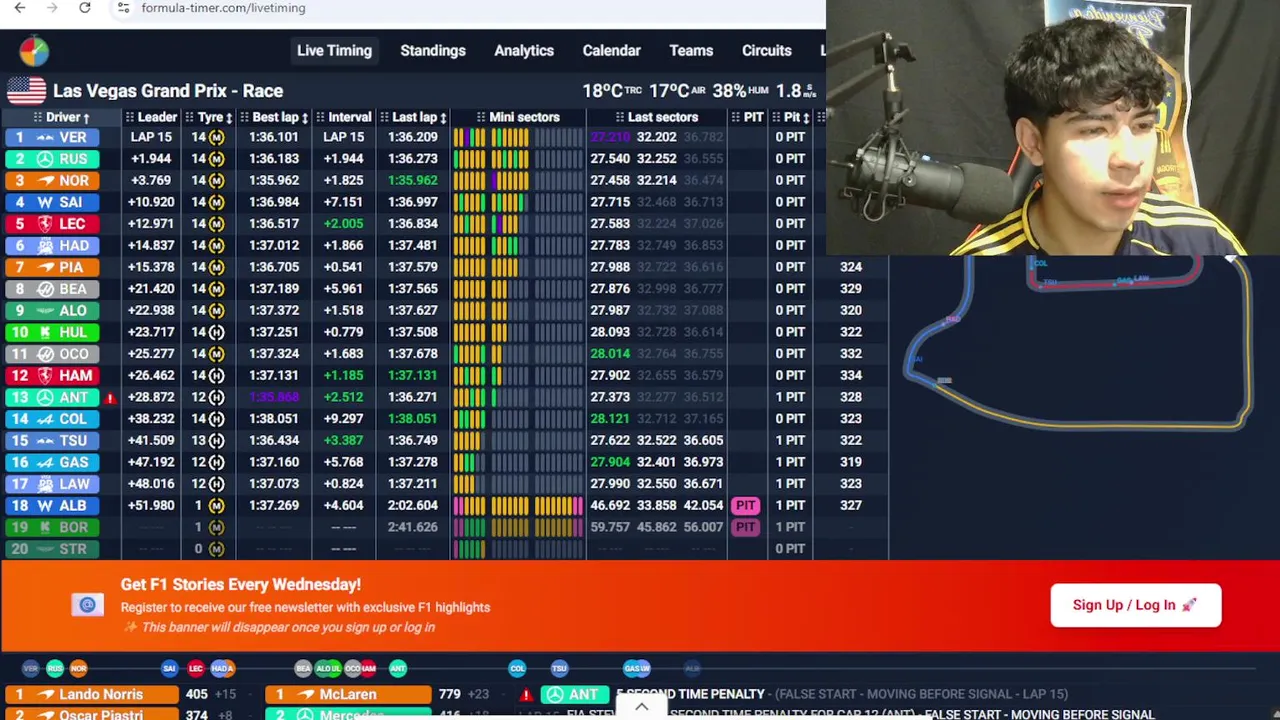Click the PIT badge in BOR row
1280x720 pixels.
(x=745, y=527)
